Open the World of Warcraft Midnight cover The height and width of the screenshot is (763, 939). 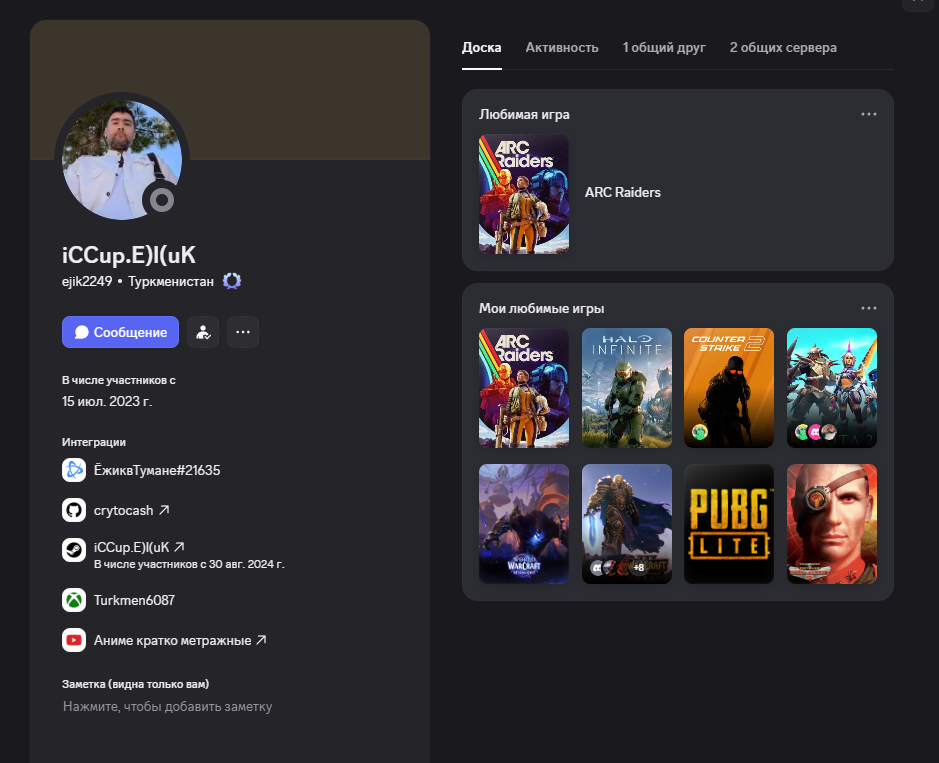[524, 524]
